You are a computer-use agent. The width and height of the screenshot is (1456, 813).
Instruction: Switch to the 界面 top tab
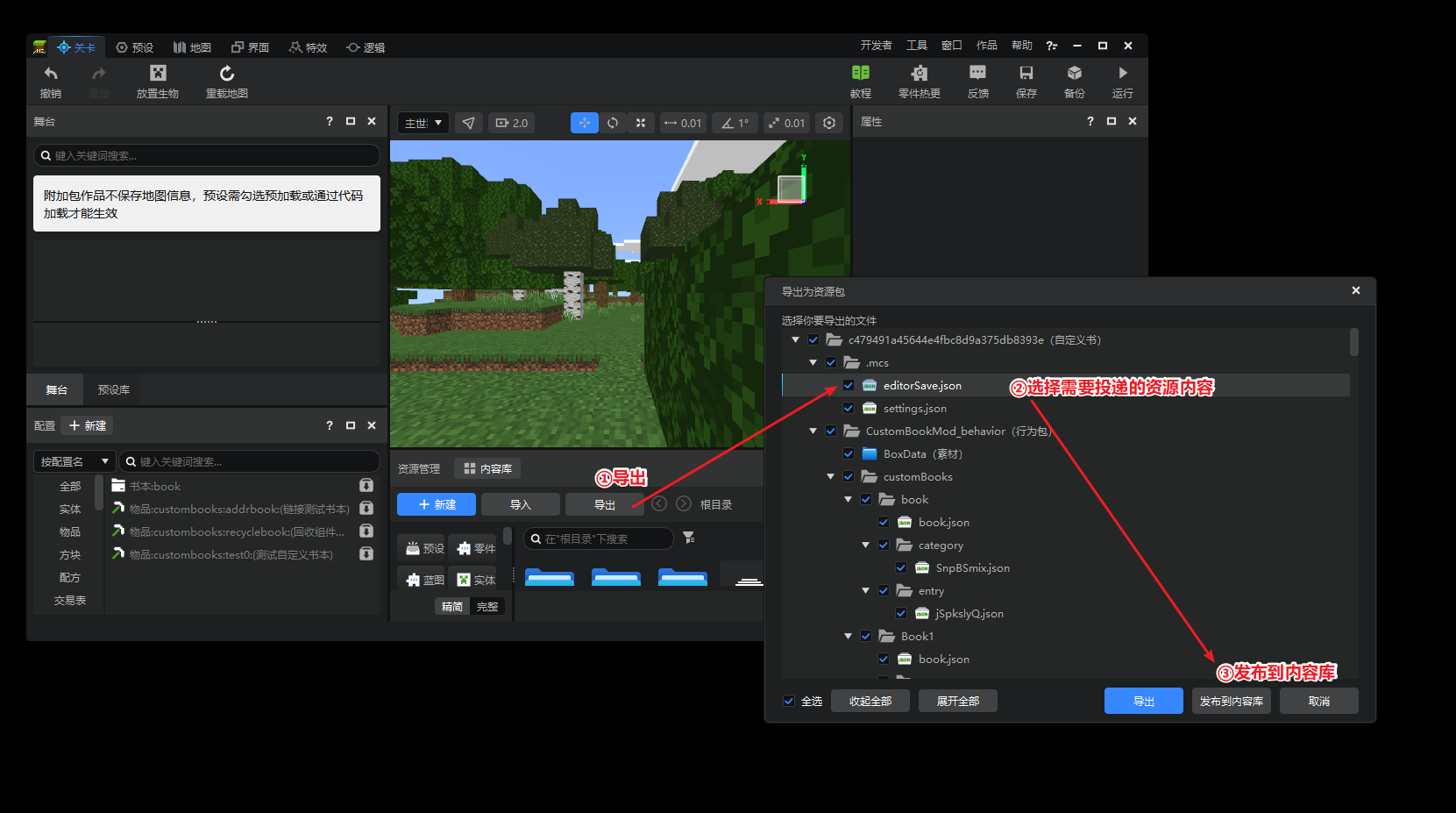click(250, 47)
